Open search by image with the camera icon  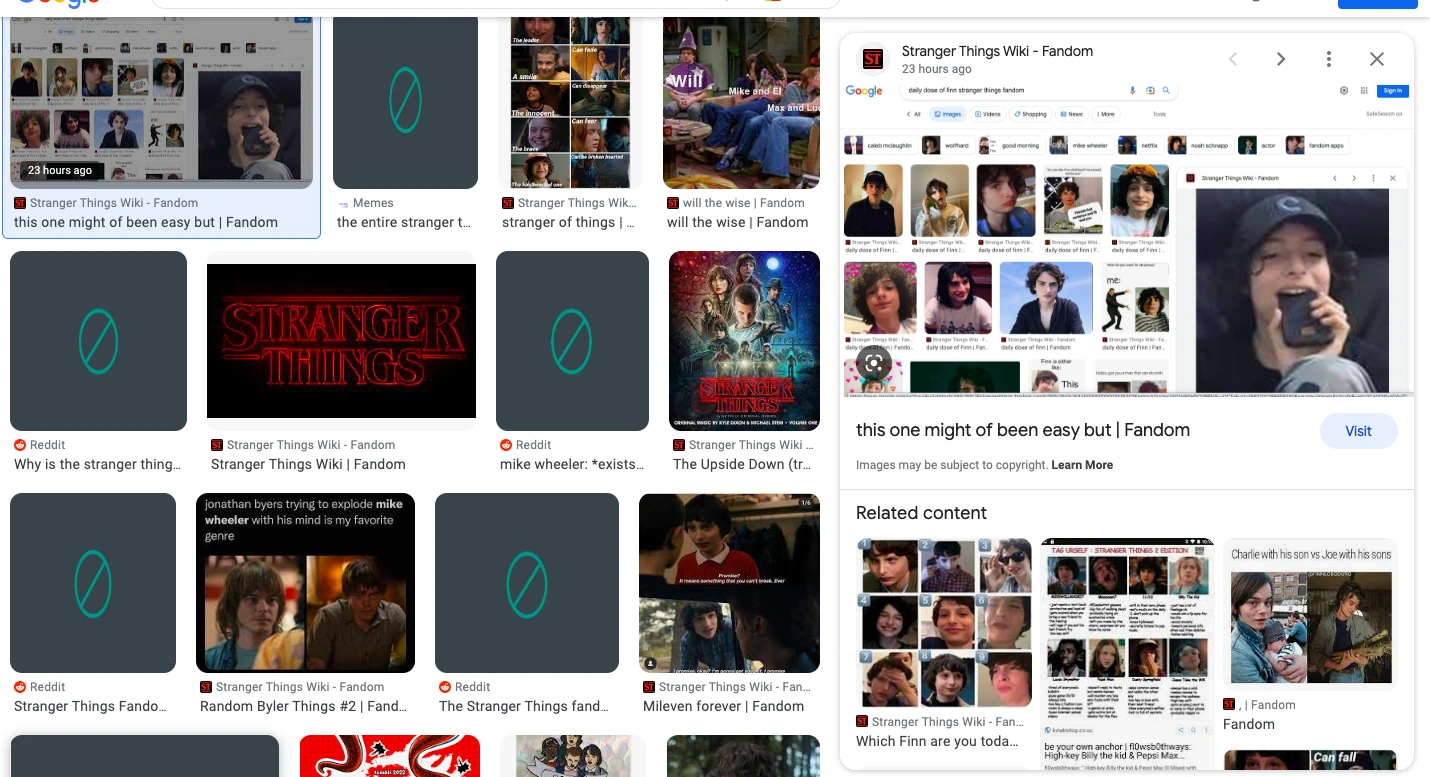click(x=1150, y=90)
